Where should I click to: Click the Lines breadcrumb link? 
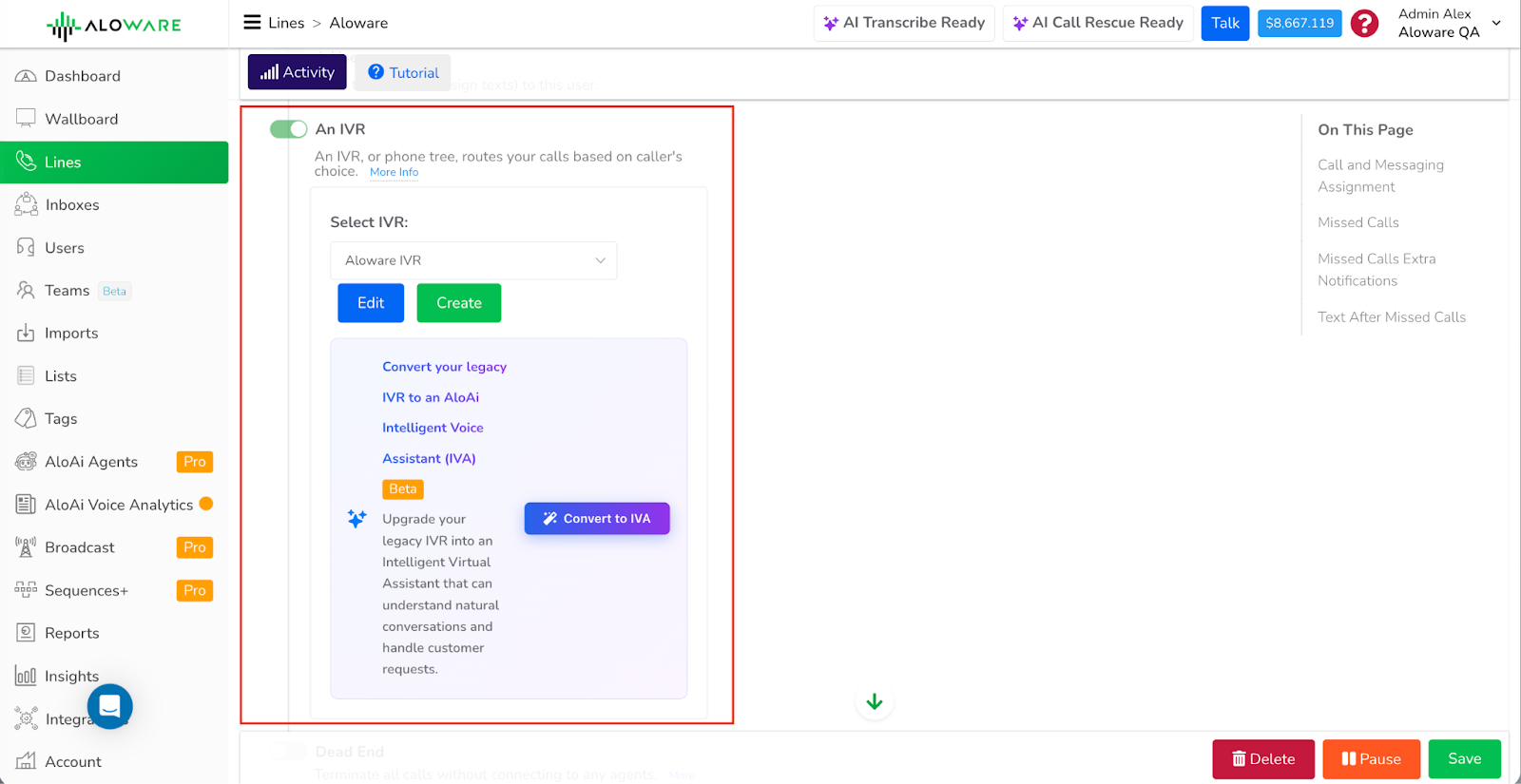coord(286,23)
